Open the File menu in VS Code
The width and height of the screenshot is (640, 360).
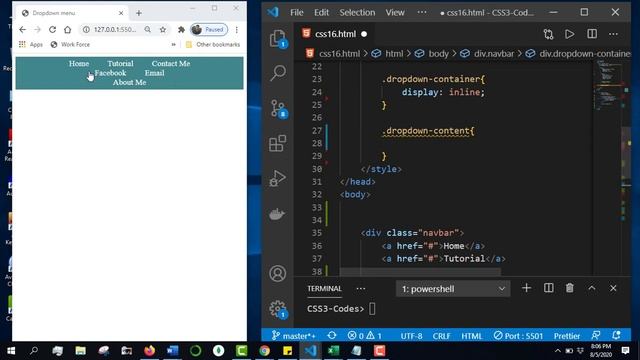(x=297, y=12)
